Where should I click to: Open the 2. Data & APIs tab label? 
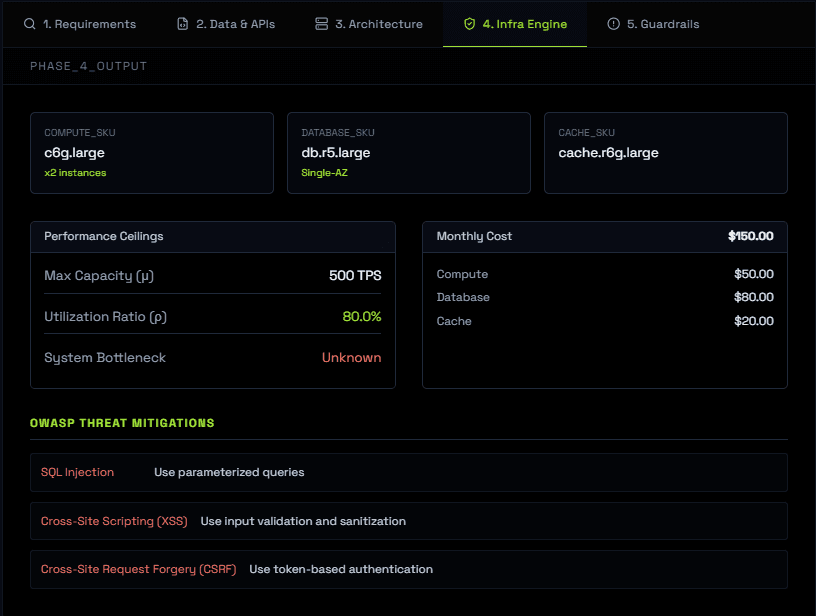(x=235, y=24)
